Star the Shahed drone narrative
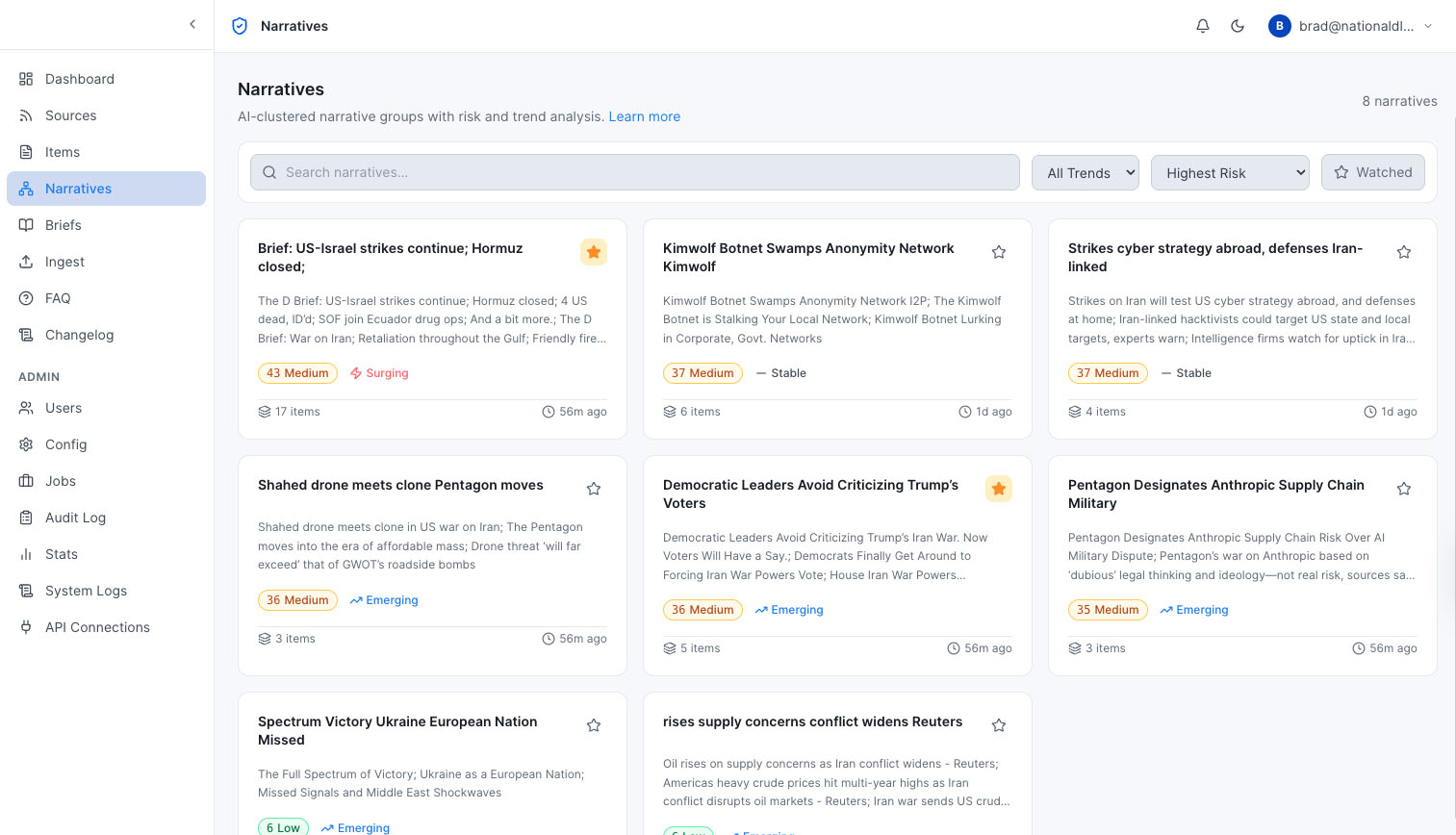The width and height of the screenshot is (1456, 835). (594, 489)
